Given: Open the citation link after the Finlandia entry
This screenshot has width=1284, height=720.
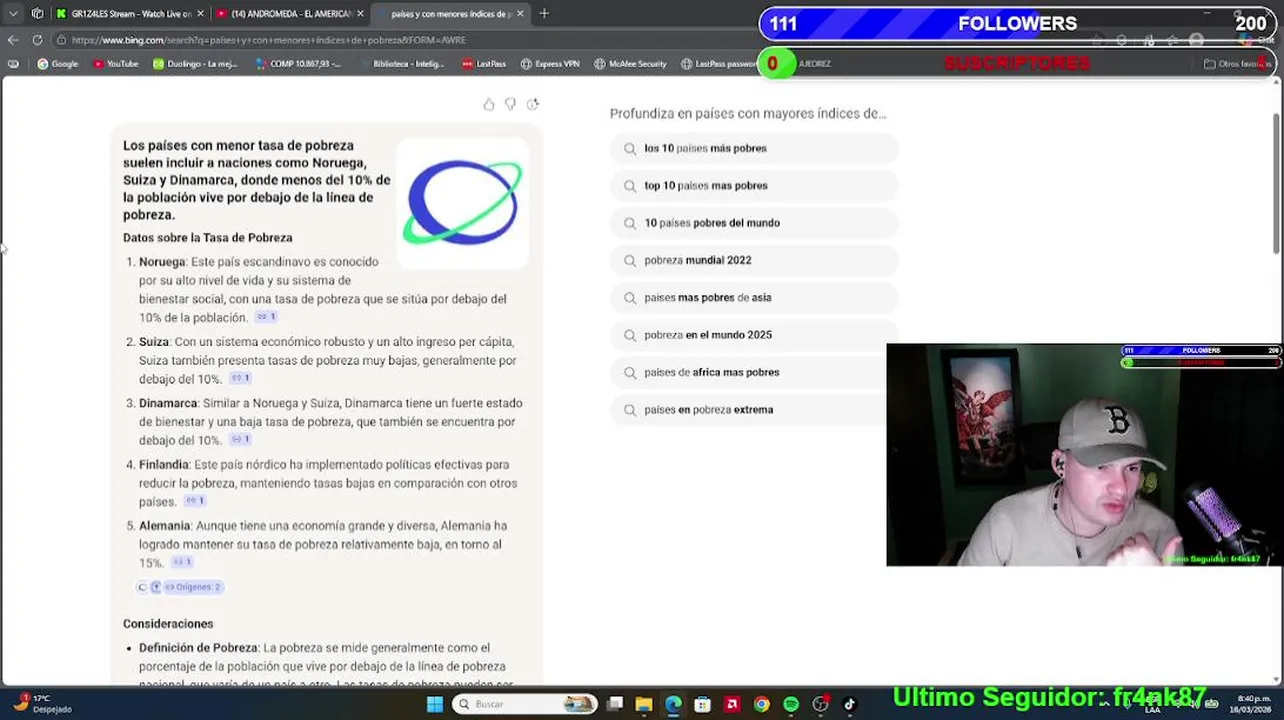Looking at the screenshot, I should 195,501.
